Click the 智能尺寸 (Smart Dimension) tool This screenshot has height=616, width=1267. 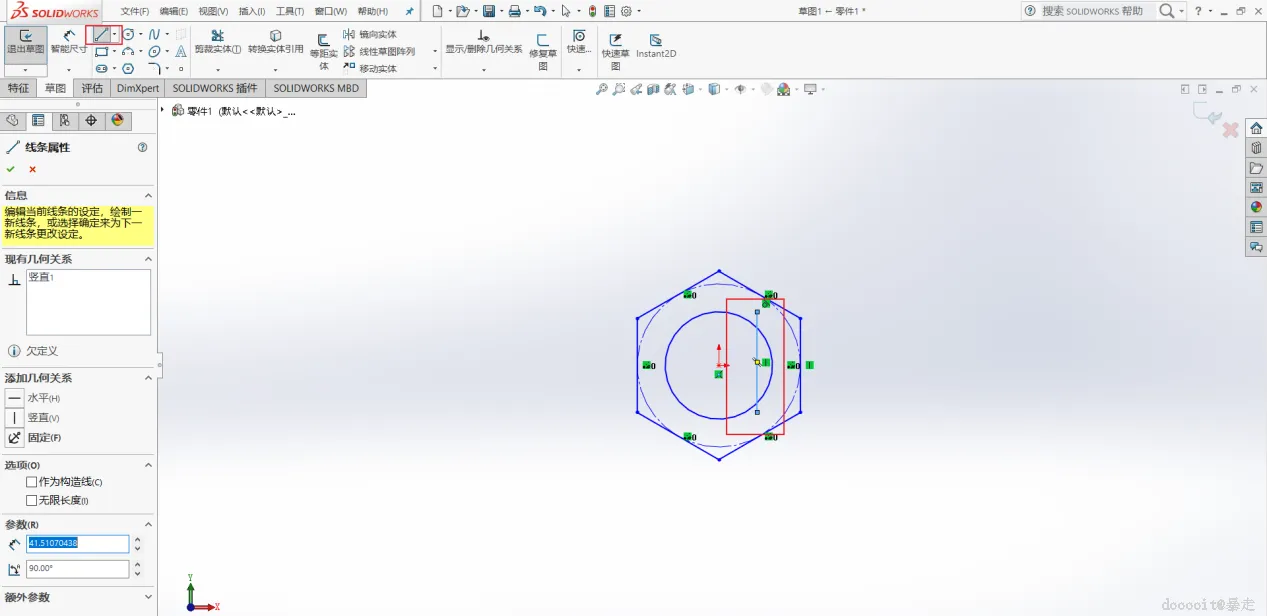pyautogui.click(x=68, y=41)
